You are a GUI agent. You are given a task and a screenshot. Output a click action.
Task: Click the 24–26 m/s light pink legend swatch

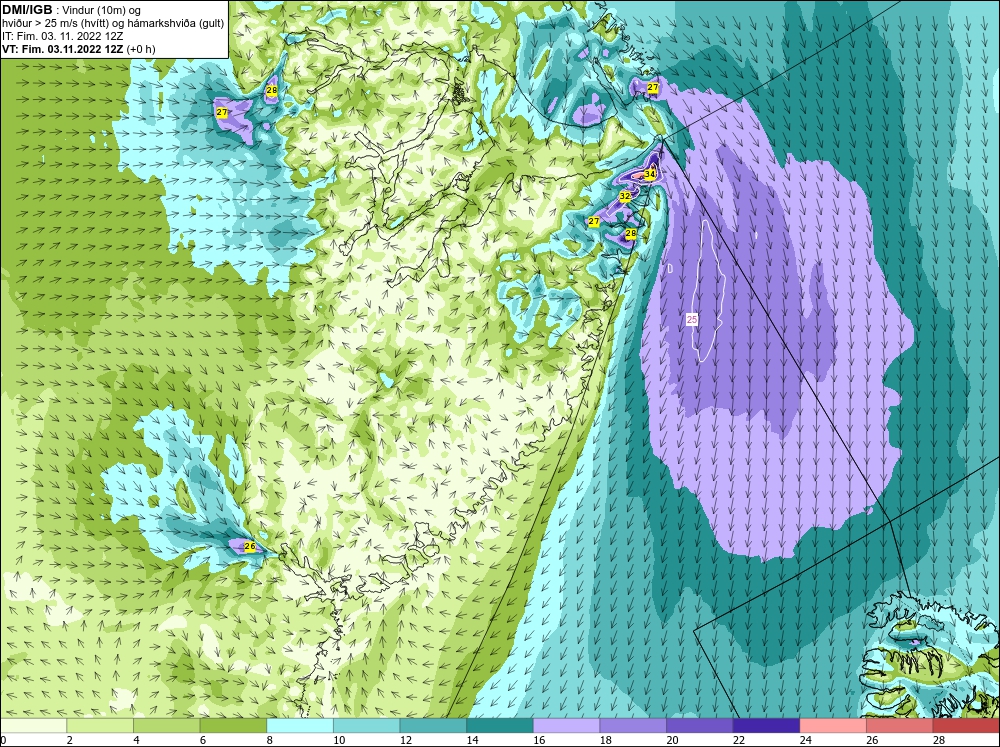point(833,726)
